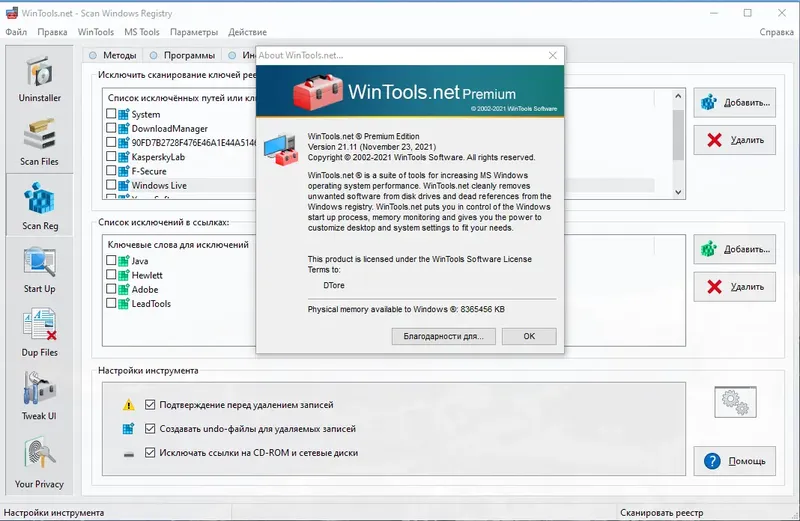The width and height of the screenshot is (800, 521).
Task: Open the WinTools menu
Action: (95, 32)
